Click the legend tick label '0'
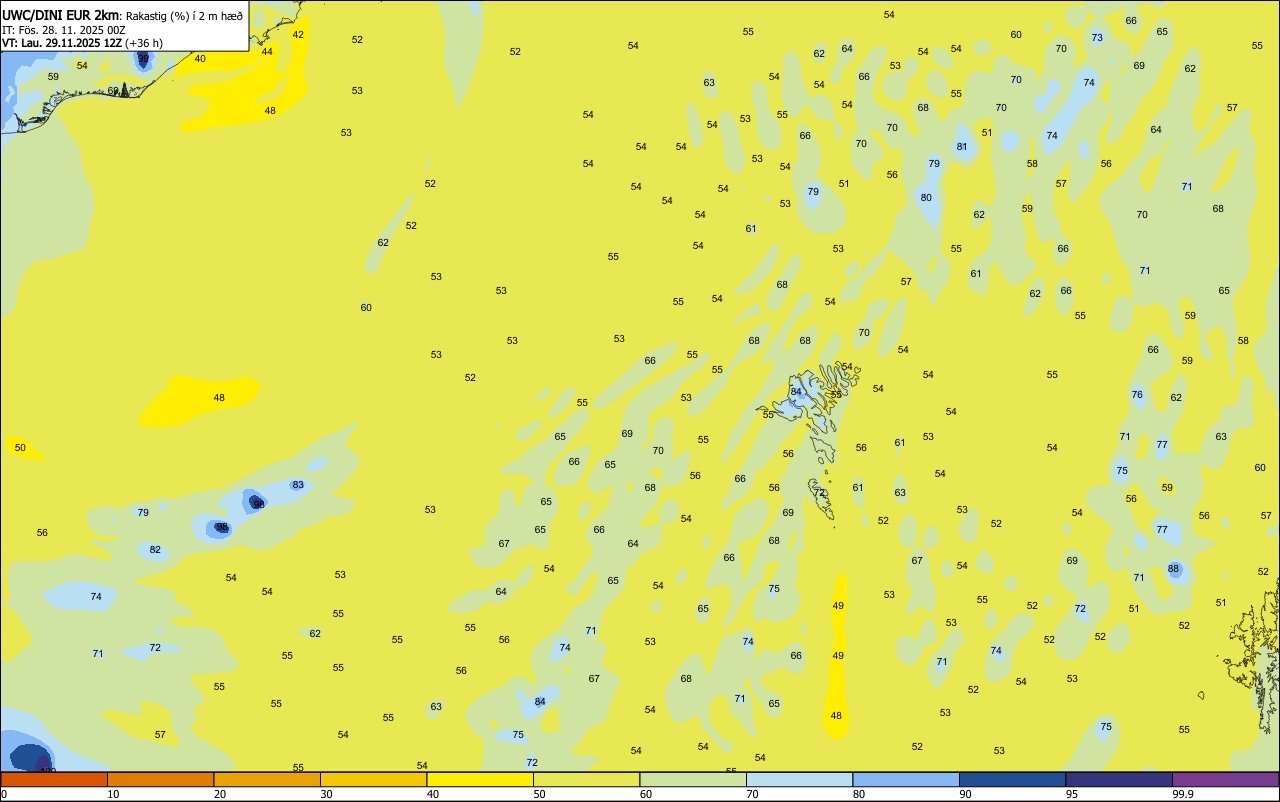 coord(4,794)
